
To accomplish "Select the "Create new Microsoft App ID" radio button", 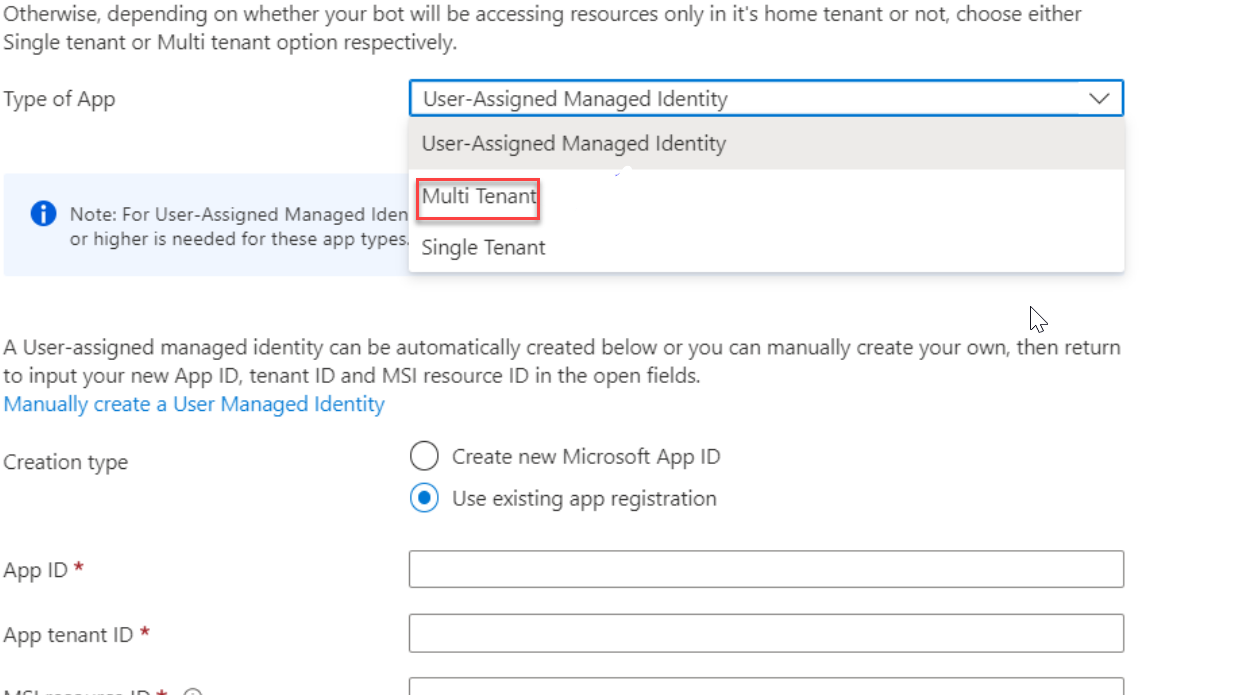I will [424, 456].
